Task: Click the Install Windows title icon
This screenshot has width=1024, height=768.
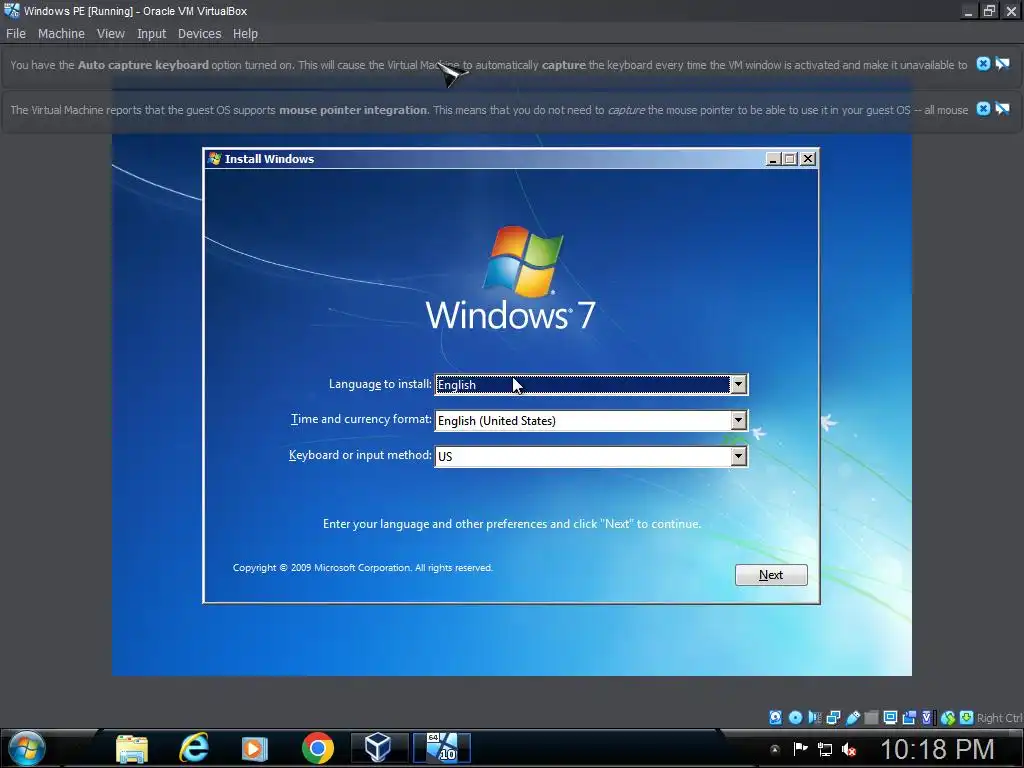Action: [215, 158]
